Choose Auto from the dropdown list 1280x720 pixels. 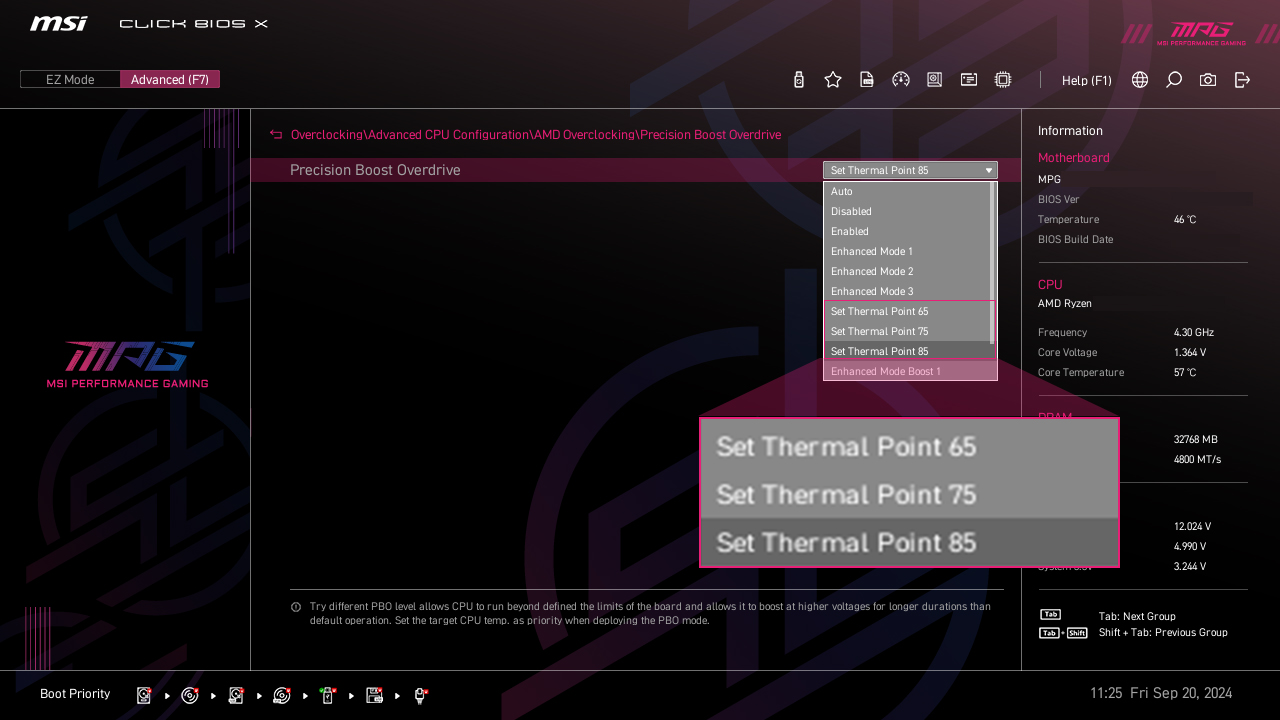pos(905,191)
